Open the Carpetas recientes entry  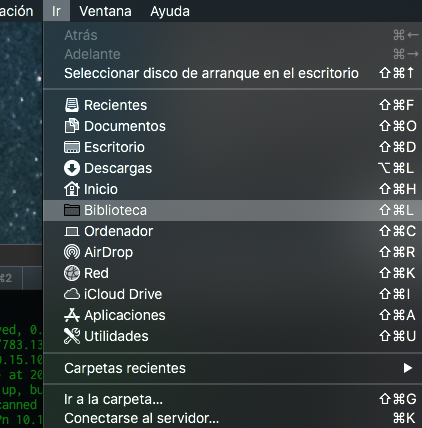232,368
